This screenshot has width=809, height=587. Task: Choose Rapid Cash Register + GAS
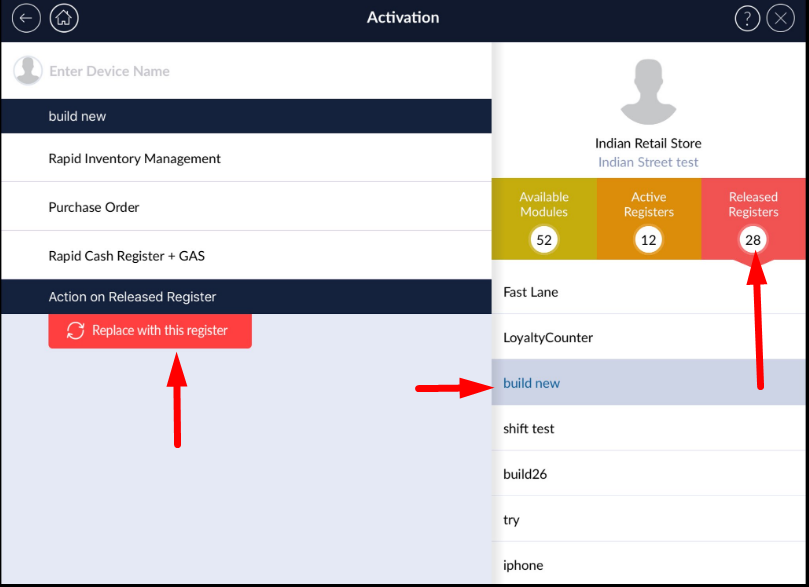tap(126, 256)
